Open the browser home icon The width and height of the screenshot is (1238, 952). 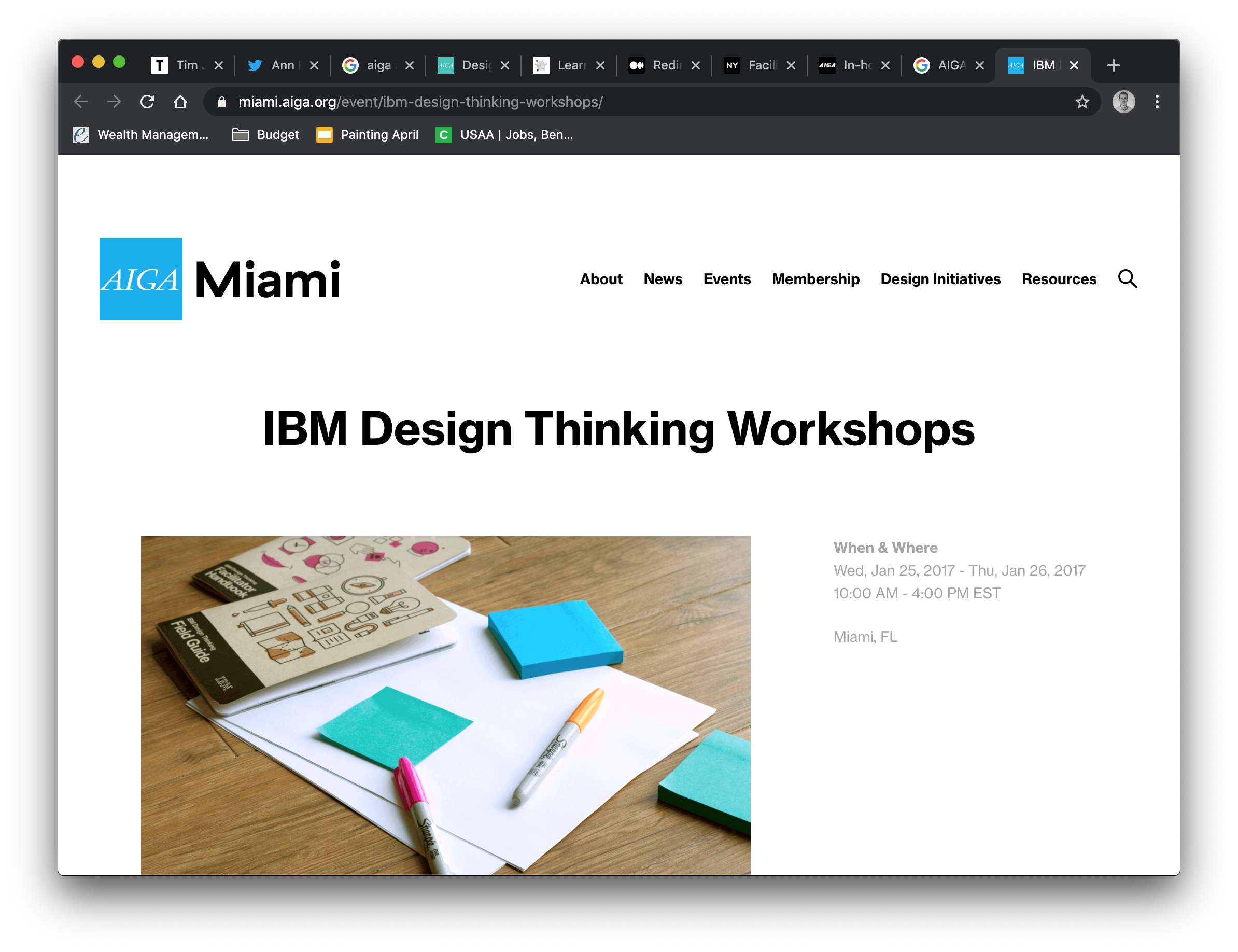pyautogui.click(x=180, y=102)
